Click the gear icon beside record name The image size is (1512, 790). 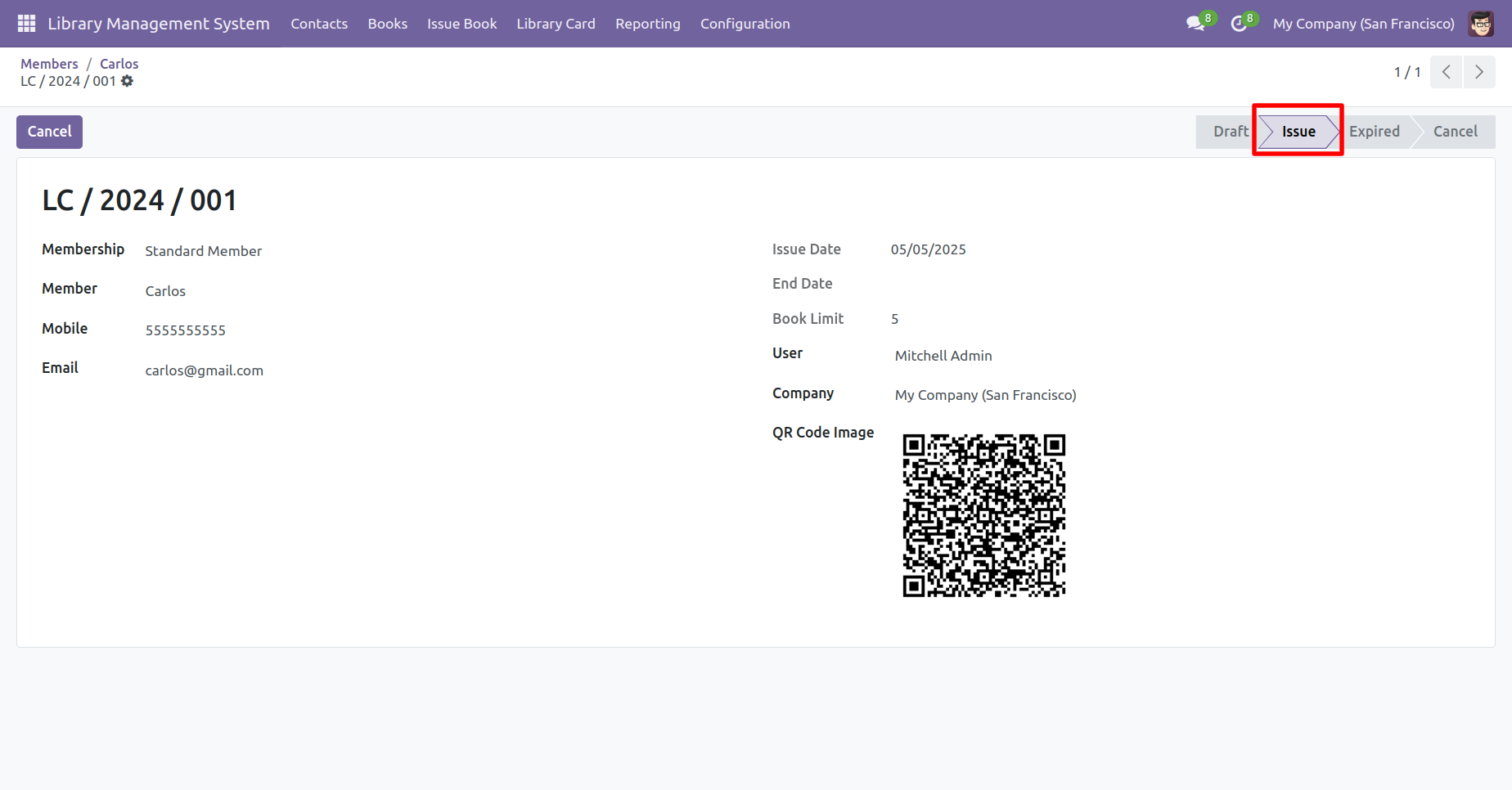click(x=127, y=81)
